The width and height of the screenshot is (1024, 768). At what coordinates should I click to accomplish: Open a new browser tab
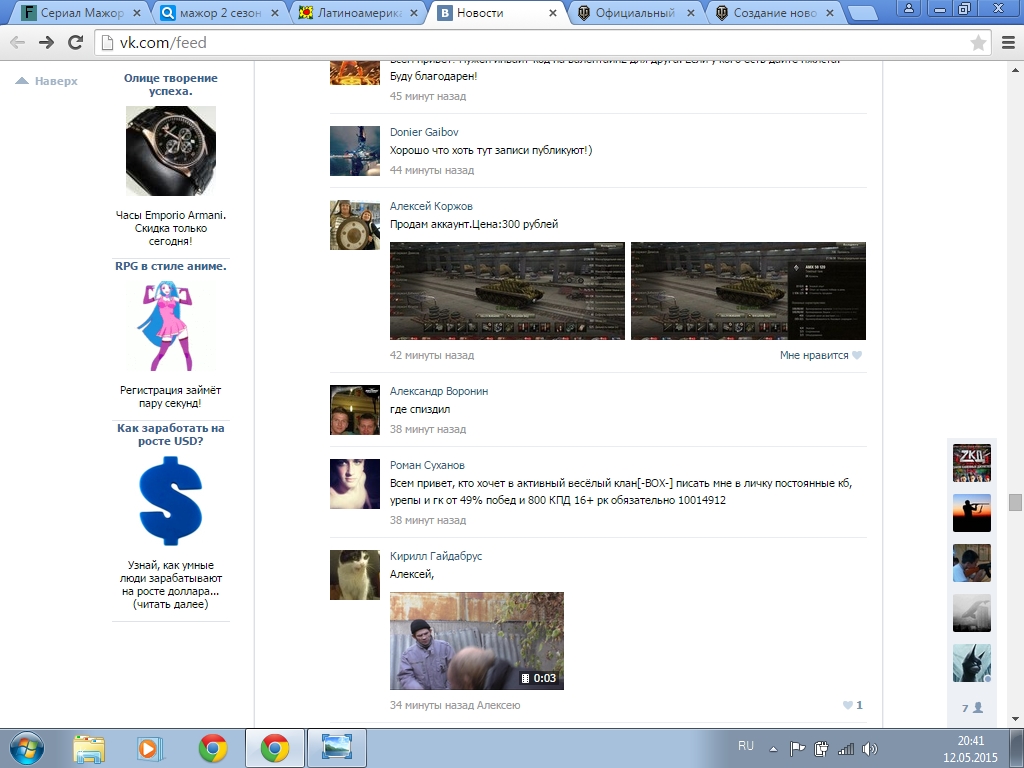coord(862,13)
